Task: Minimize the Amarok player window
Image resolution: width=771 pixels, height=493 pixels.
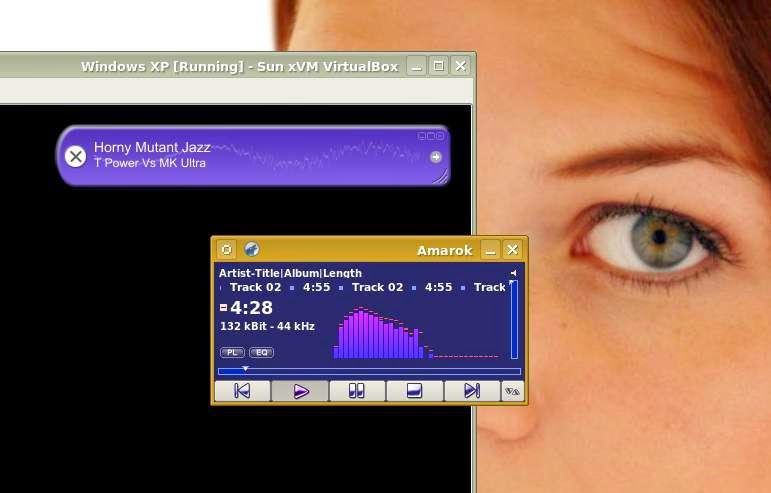Action: coord(490,249)
